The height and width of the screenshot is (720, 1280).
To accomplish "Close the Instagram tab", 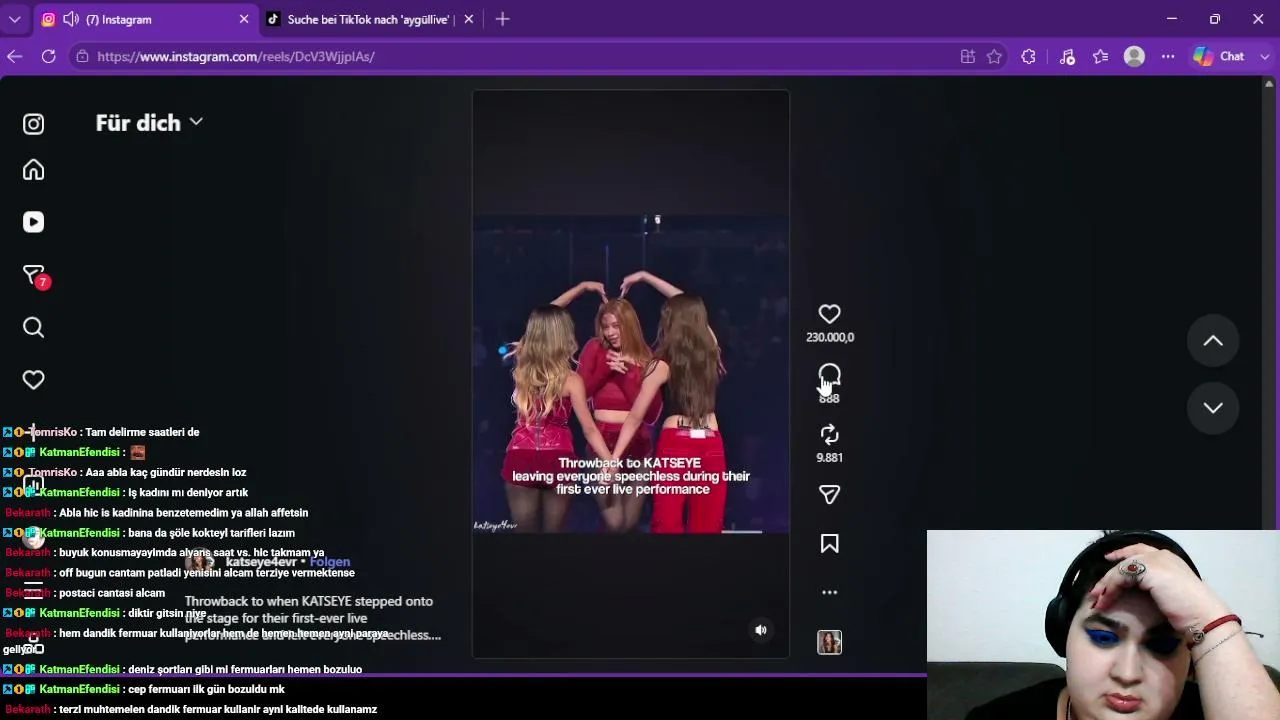I will pyautogui.click(x=244, y=19).
